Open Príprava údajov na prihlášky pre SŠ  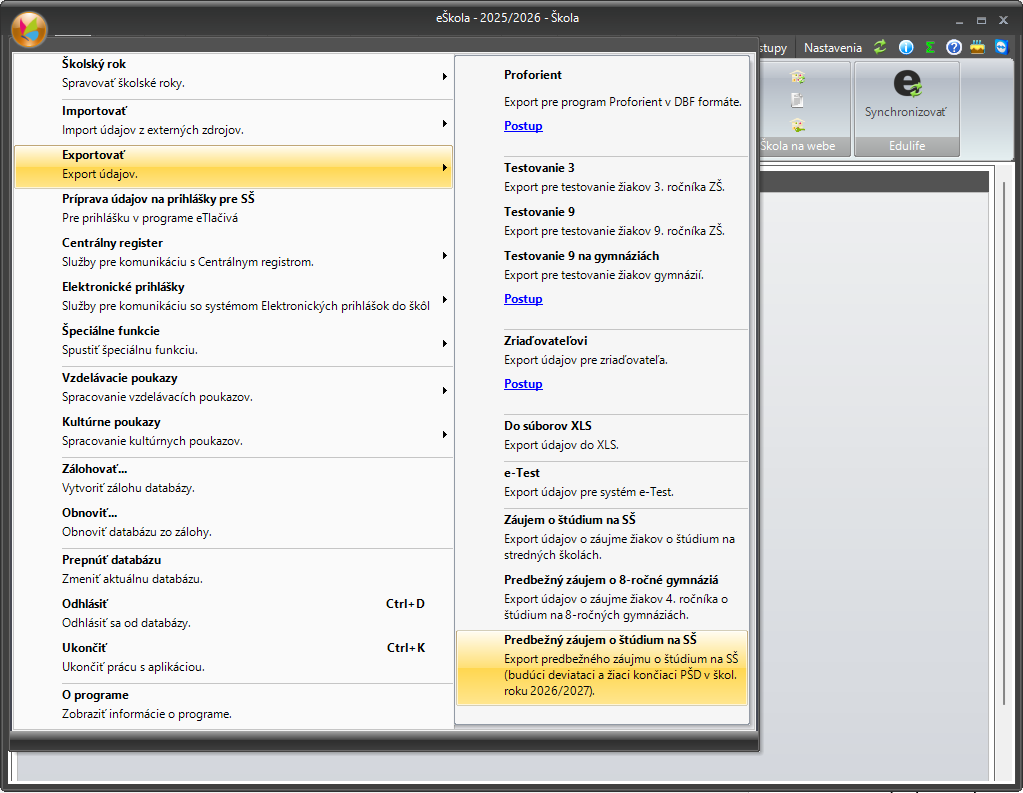pos(233,208)
